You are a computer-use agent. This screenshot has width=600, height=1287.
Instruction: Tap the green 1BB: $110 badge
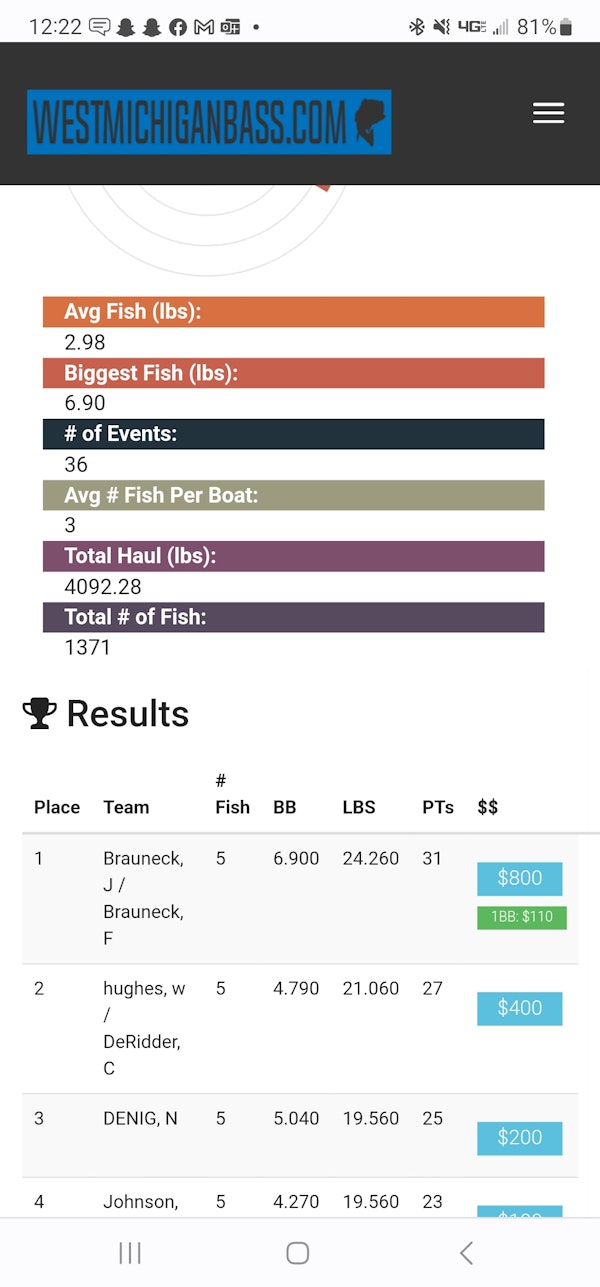pyautogui.click(x=521, y=917)
